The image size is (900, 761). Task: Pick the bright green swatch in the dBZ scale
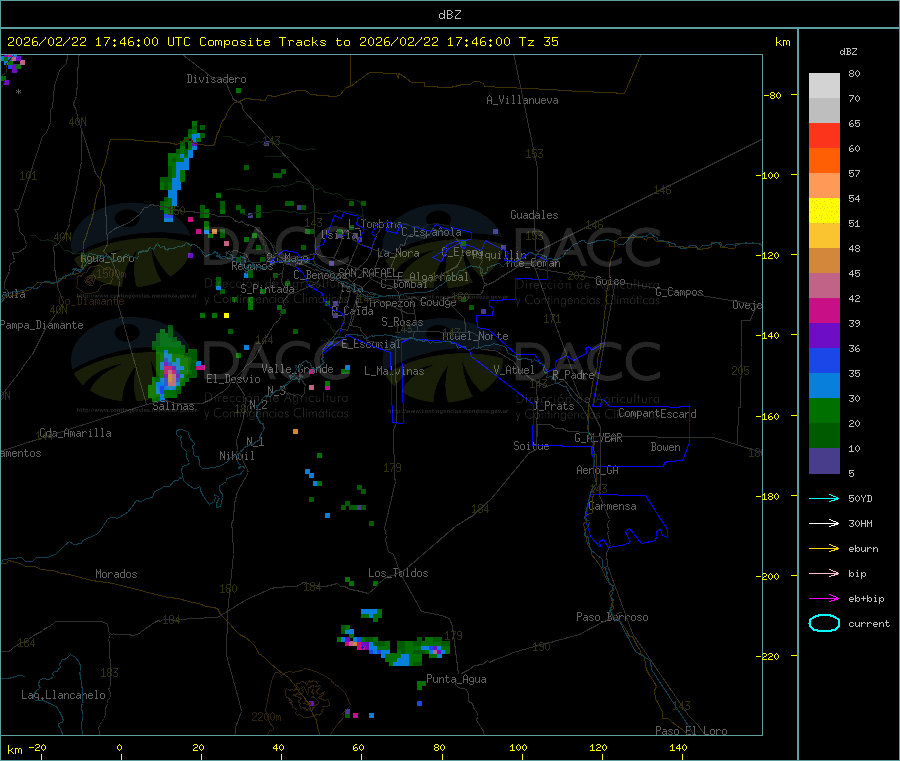[x=824, y=410]
